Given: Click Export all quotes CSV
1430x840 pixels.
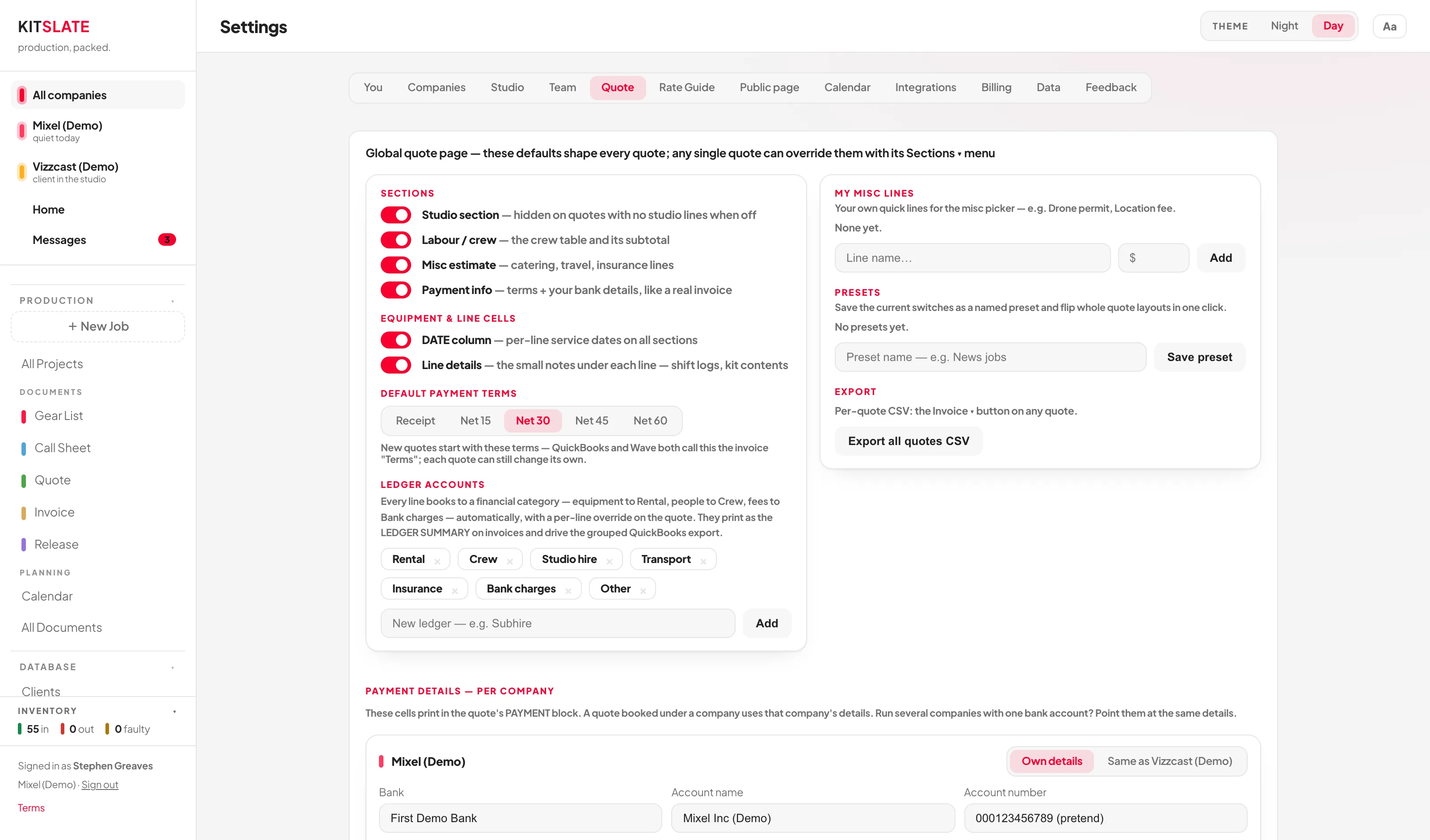Looking at the screenshot, I should click(x=908, y=441).
